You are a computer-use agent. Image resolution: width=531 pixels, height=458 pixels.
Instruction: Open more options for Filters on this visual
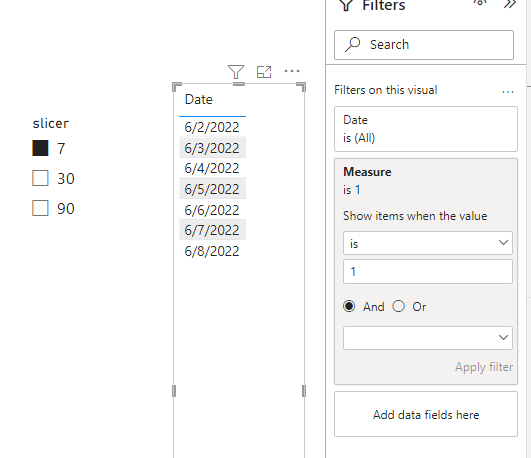click(508, 92)
